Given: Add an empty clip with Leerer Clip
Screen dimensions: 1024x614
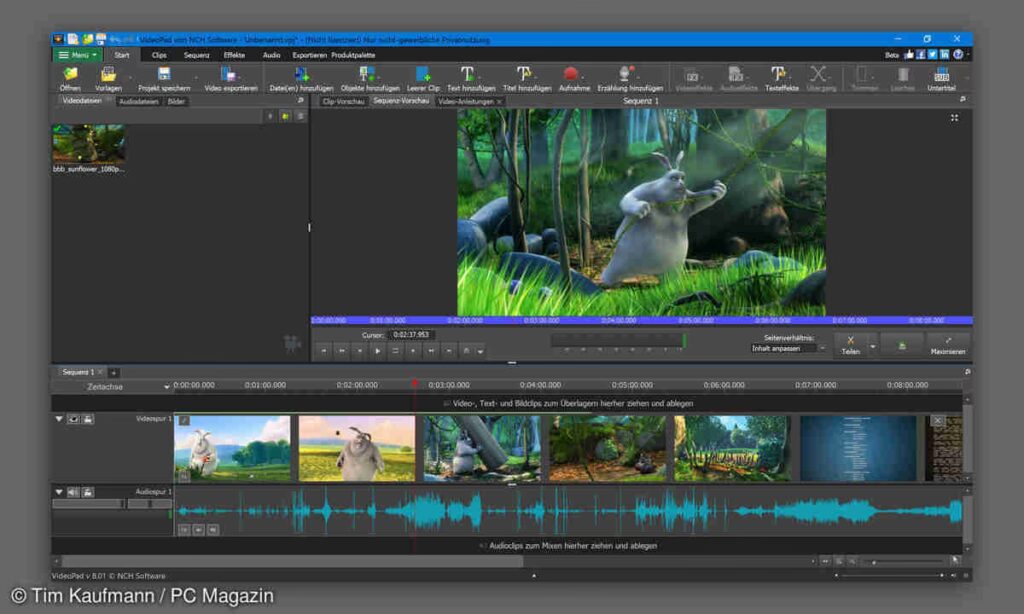Looking at the screenshot, I should click(x=423, y=75).
